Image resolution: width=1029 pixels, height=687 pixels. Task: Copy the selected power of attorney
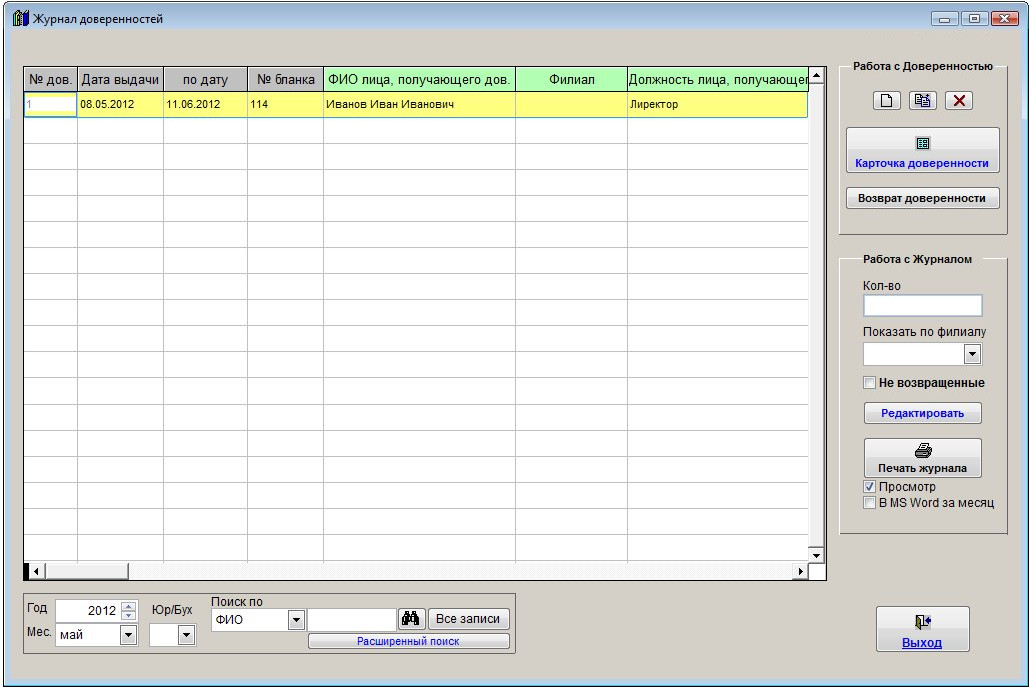coord(923,100)
